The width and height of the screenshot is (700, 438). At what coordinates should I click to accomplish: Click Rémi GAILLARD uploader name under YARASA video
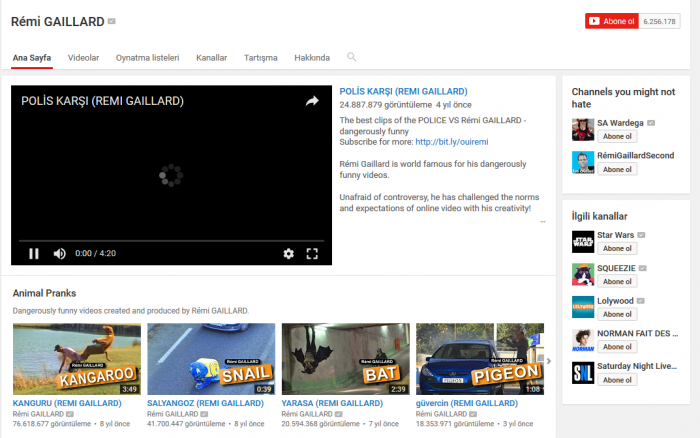[x=307, y=414]
